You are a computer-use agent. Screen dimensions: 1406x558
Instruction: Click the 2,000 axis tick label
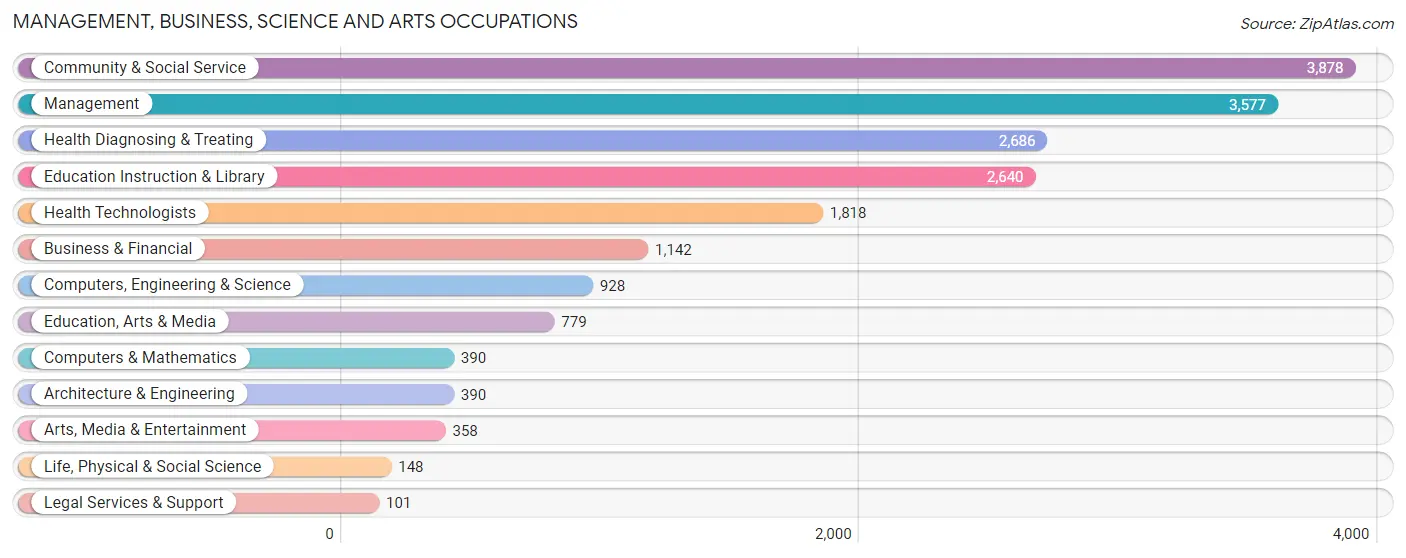click(833, 534)
